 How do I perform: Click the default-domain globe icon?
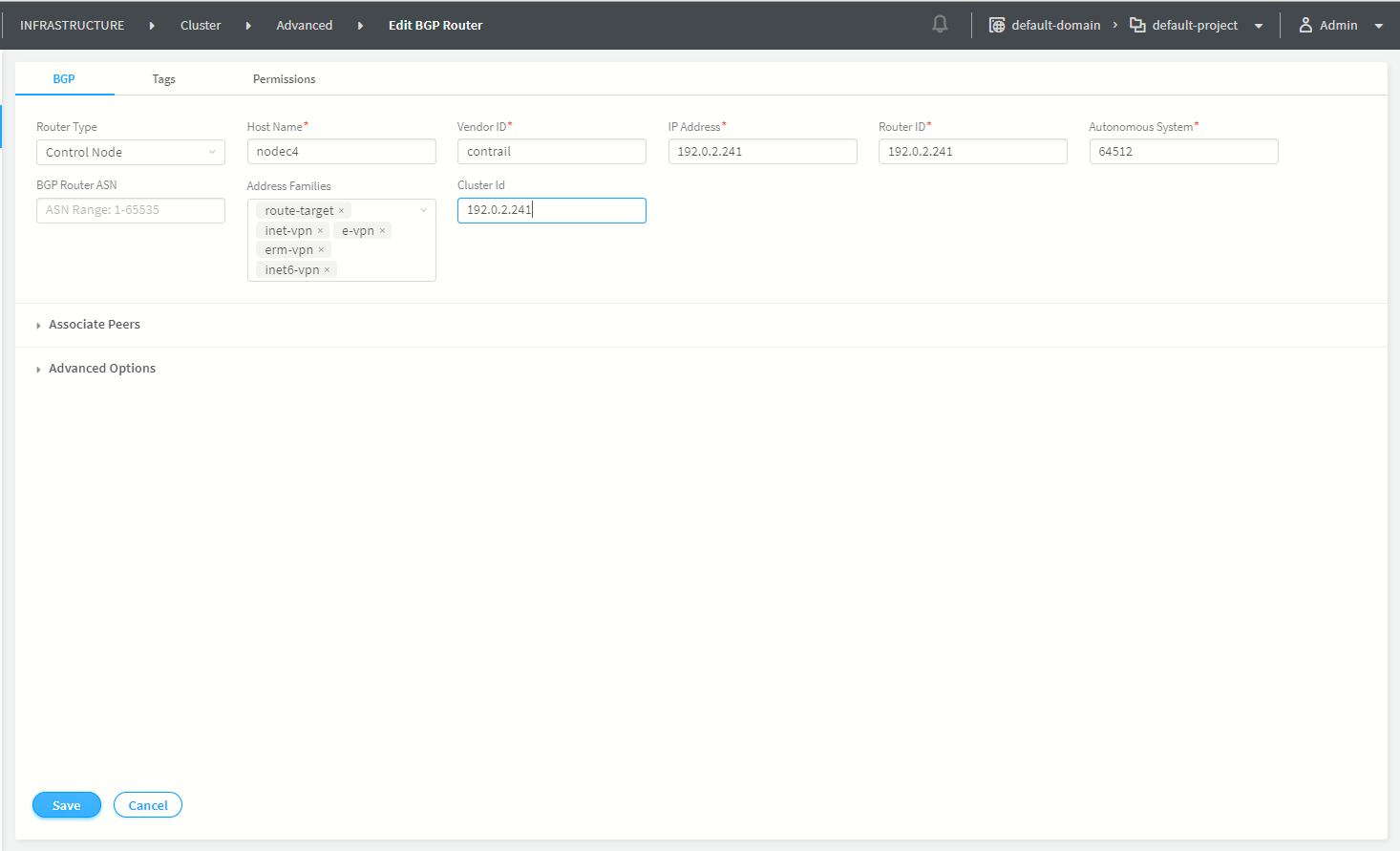996,26
